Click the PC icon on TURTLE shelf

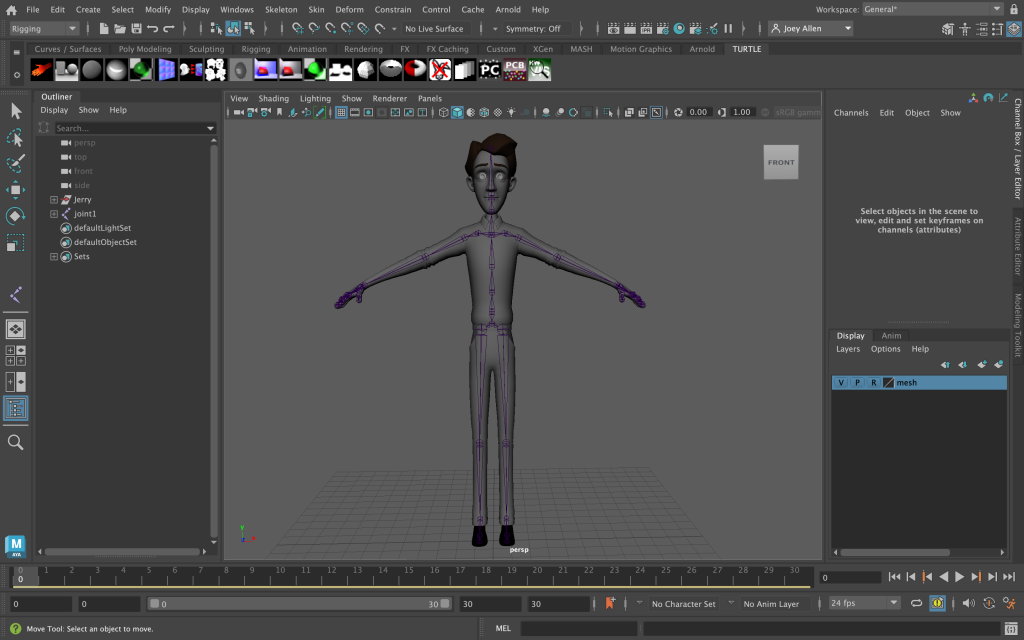click(489, 70)
